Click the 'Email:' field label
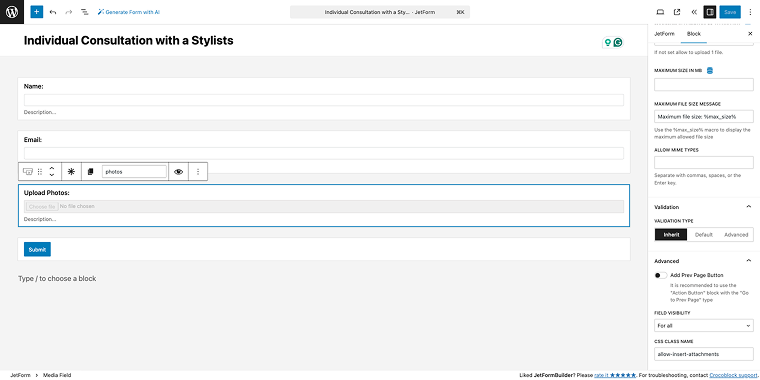 pos(33,140)
